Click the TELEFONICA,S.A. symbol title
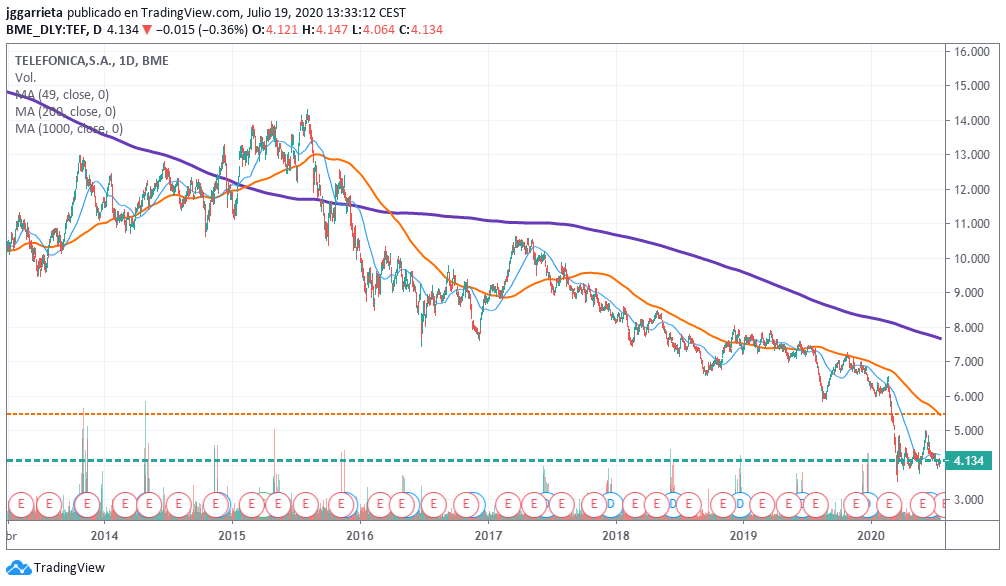Image resolution: width=1006 pixels, height=586 pixels. [64, 61]
